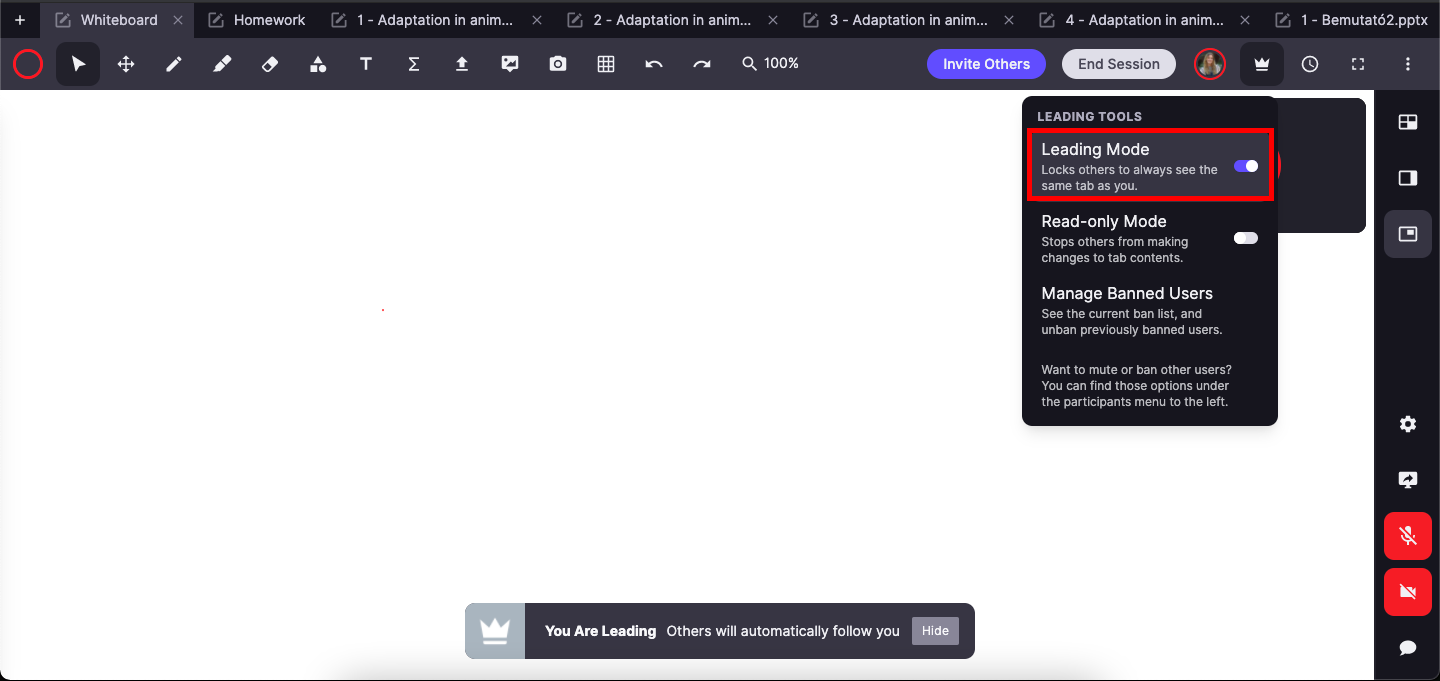The height and width of the screenshot is (681, 1440).
Task: Enable the Read-only Mode switch
Action: click(x=1245, y=238)
